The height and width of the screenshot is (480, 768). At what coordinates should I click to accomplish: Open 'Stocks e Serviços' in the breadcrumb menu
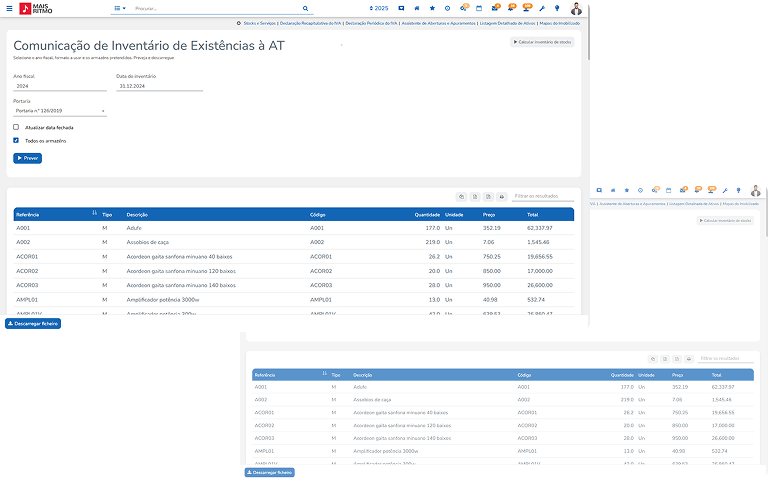tap(255, 23)
